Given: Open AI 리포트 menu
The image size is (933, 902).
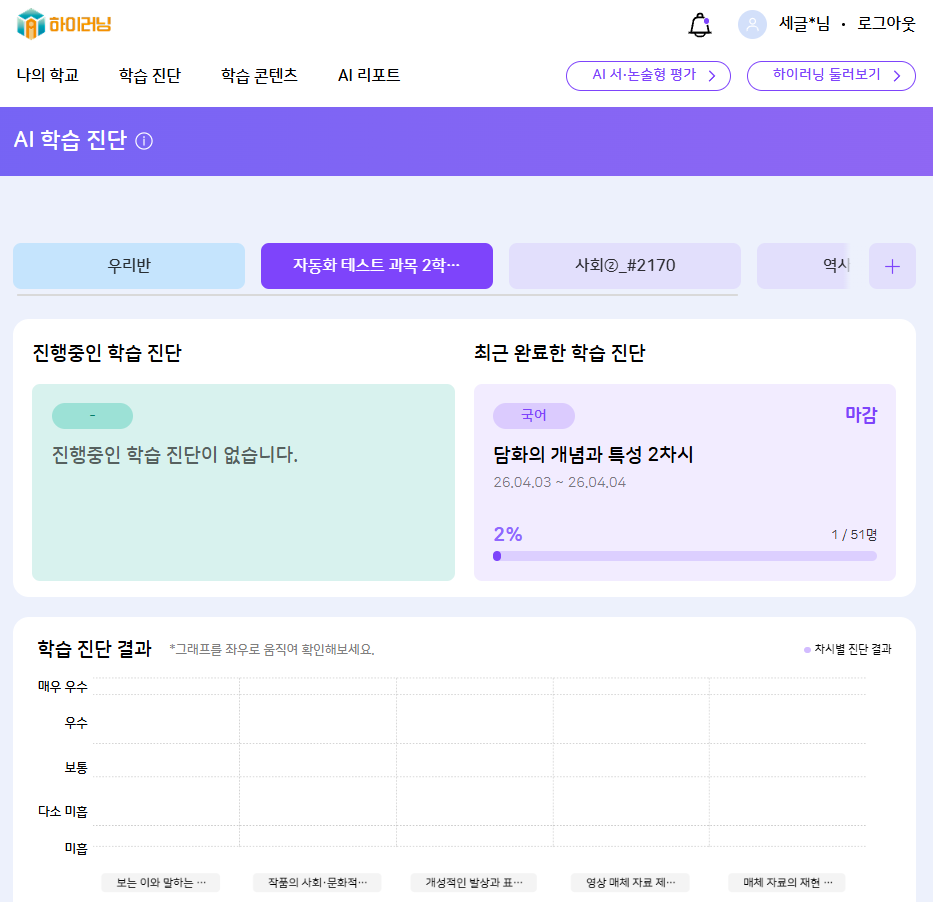Looking at the screenshot, I should [x=369, y=76].
